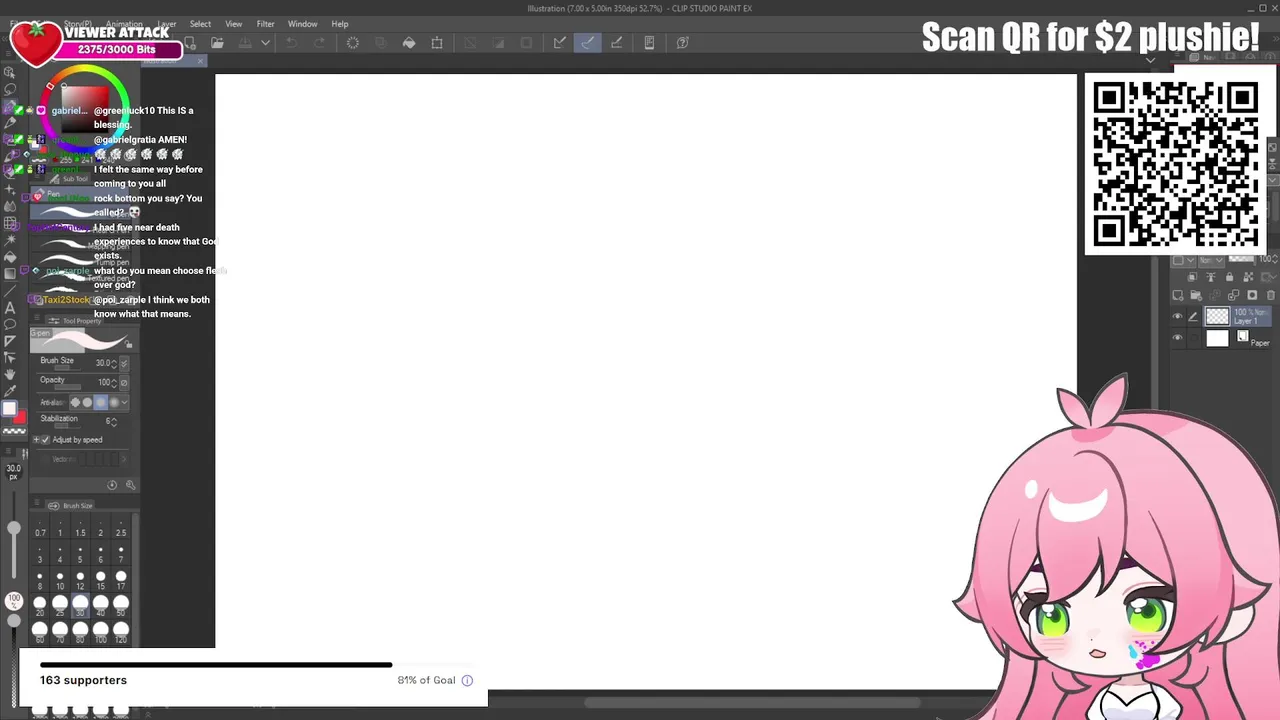Click the reset tool property icon
This screenshot has width=1280, height=720.
112,485
